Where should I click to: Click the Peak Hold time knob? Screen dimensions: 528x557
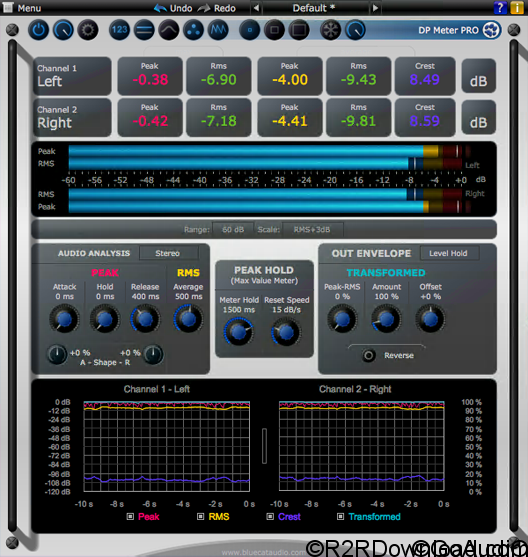(x=105, y=319)
